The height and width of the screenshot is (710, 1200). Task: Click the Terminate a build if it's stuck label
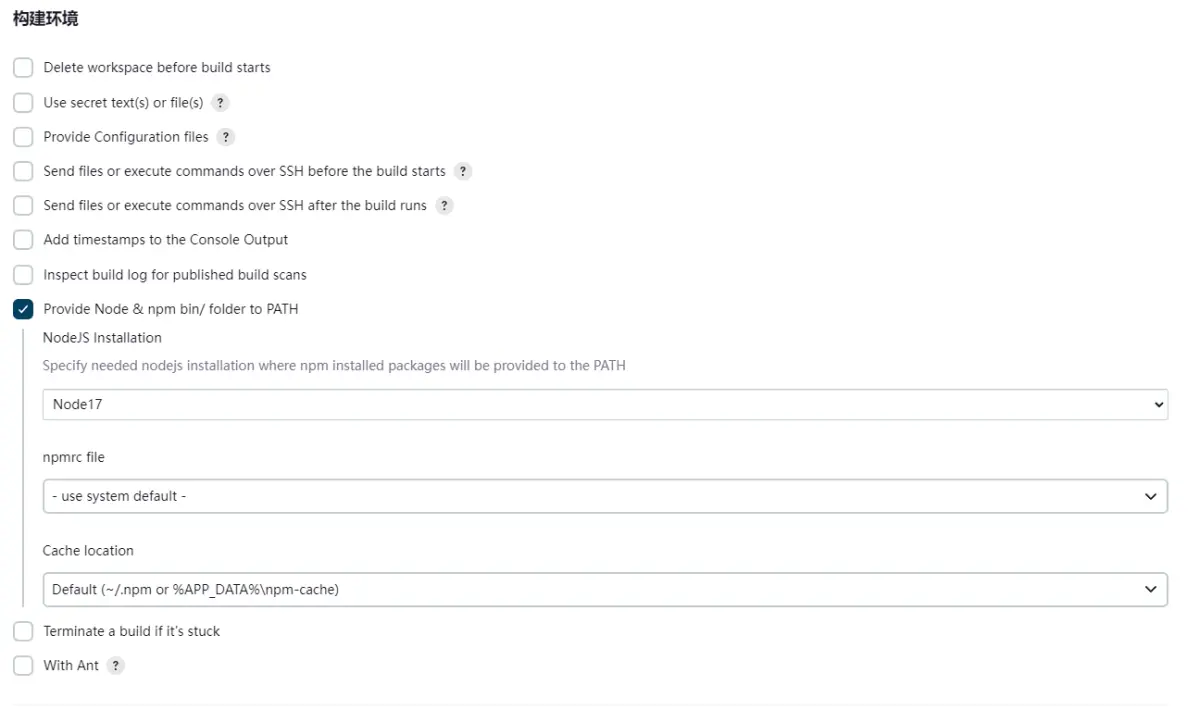pos(131,632)
